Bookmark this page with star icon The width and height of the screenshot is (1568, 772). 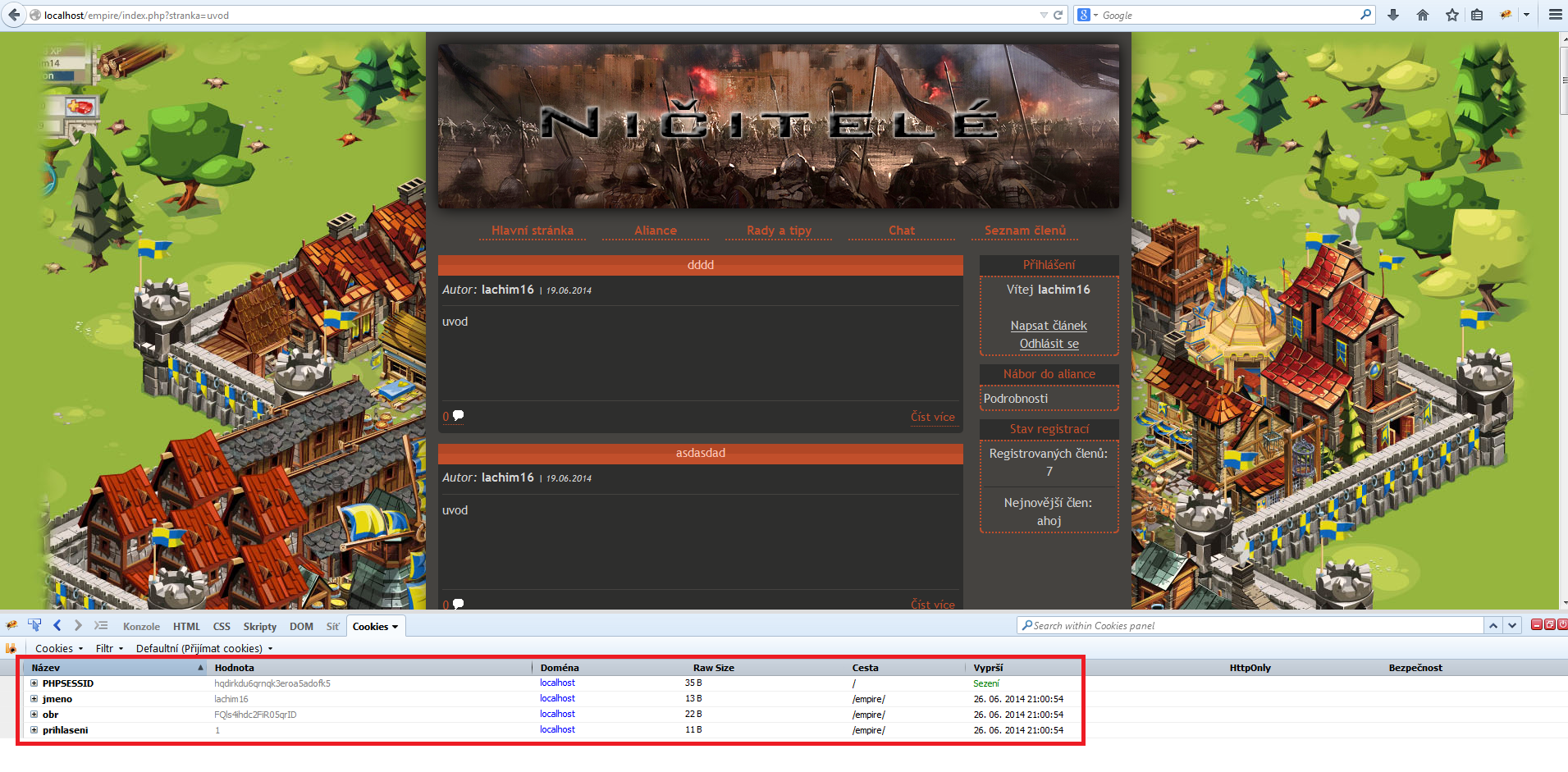tap(1452, 15)
